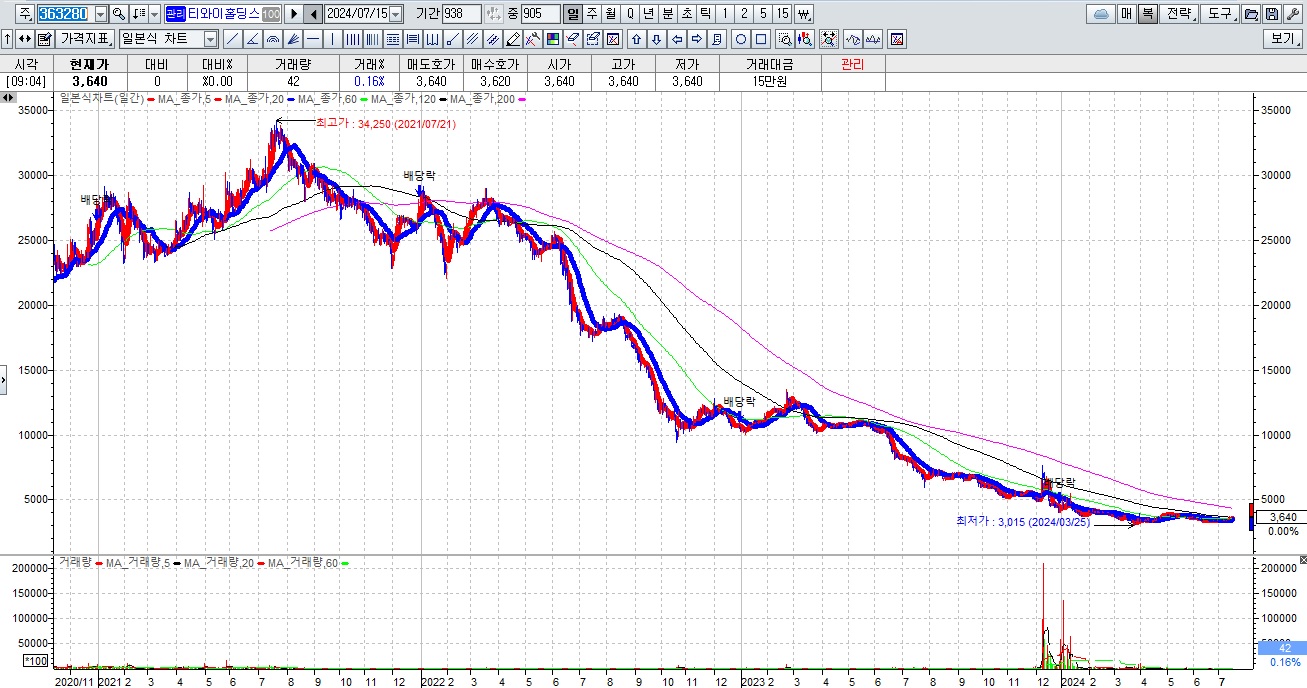Click the 거래량 column header

[292, 63]
